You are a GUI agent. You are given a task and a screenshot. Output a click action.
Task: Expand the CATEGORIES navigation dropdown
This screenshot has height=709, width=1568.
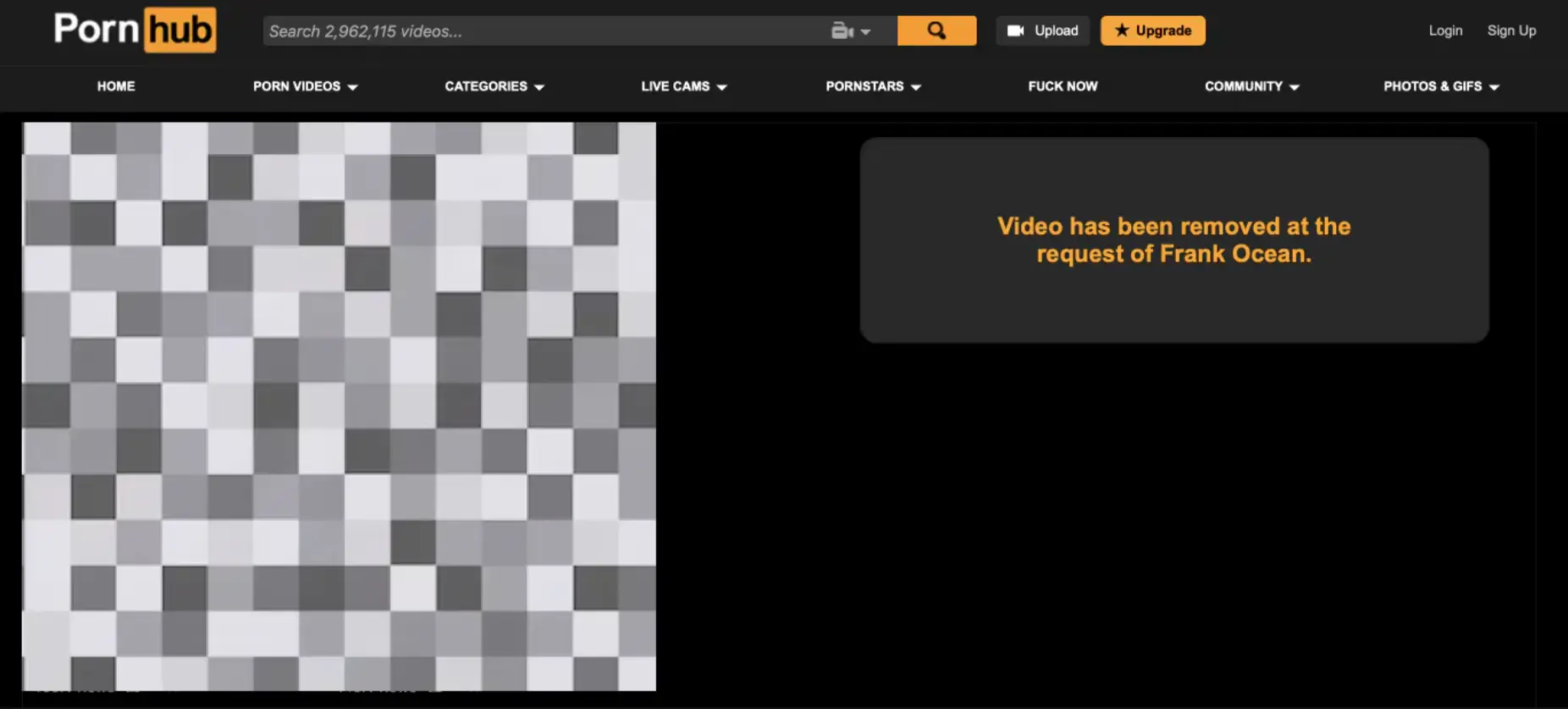494,86
